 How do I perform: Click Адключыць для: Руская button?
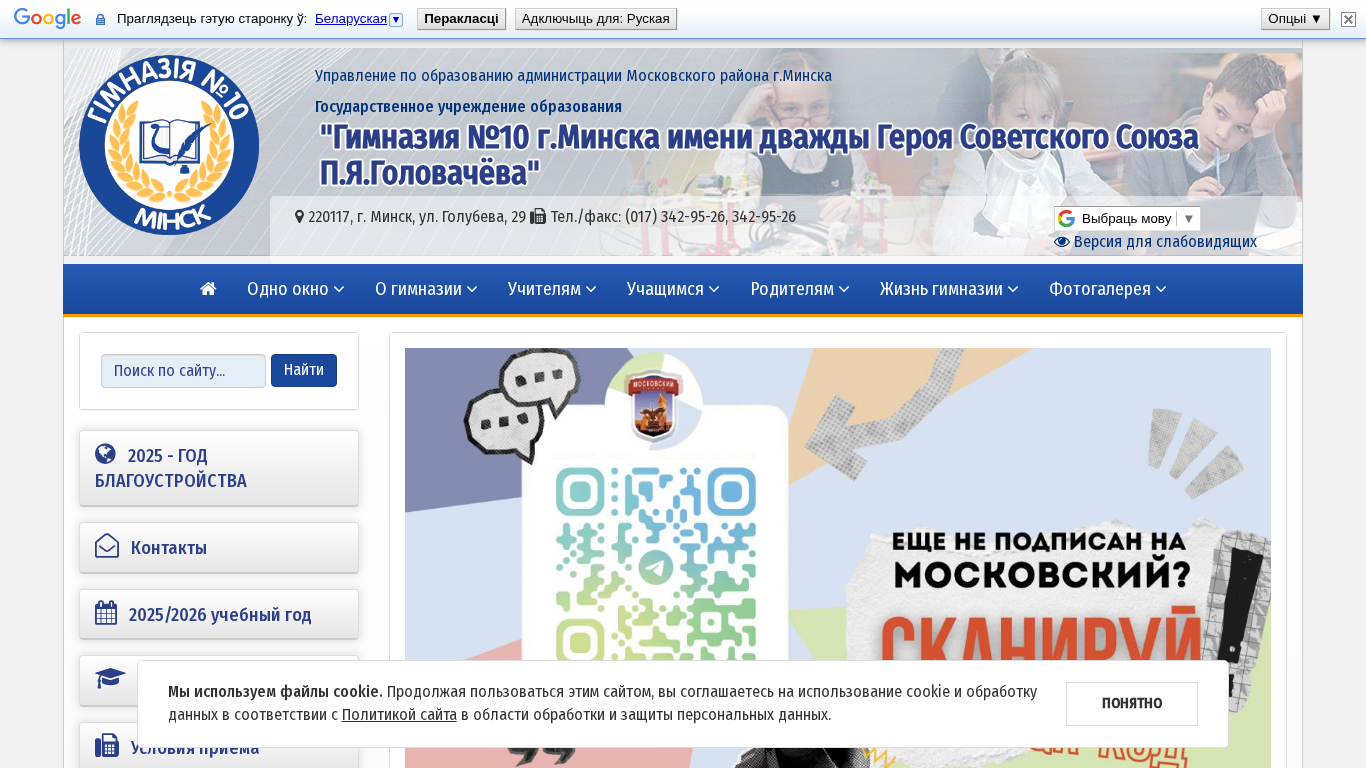(x=596, y=19)
